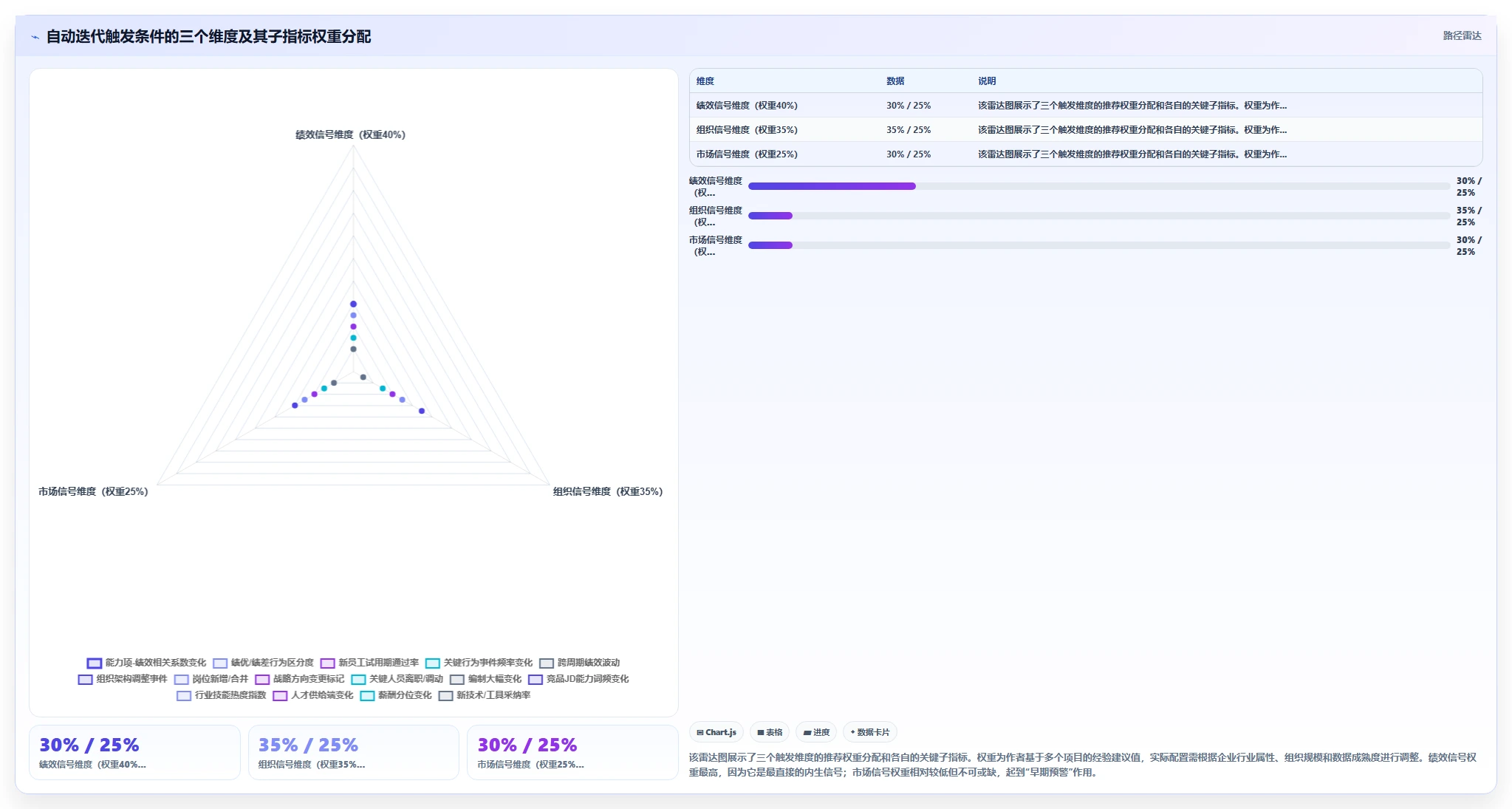Toggle legend item 能力项-绩效相关系数变化
Screen dimensions: 1512x809
(146, 663)
